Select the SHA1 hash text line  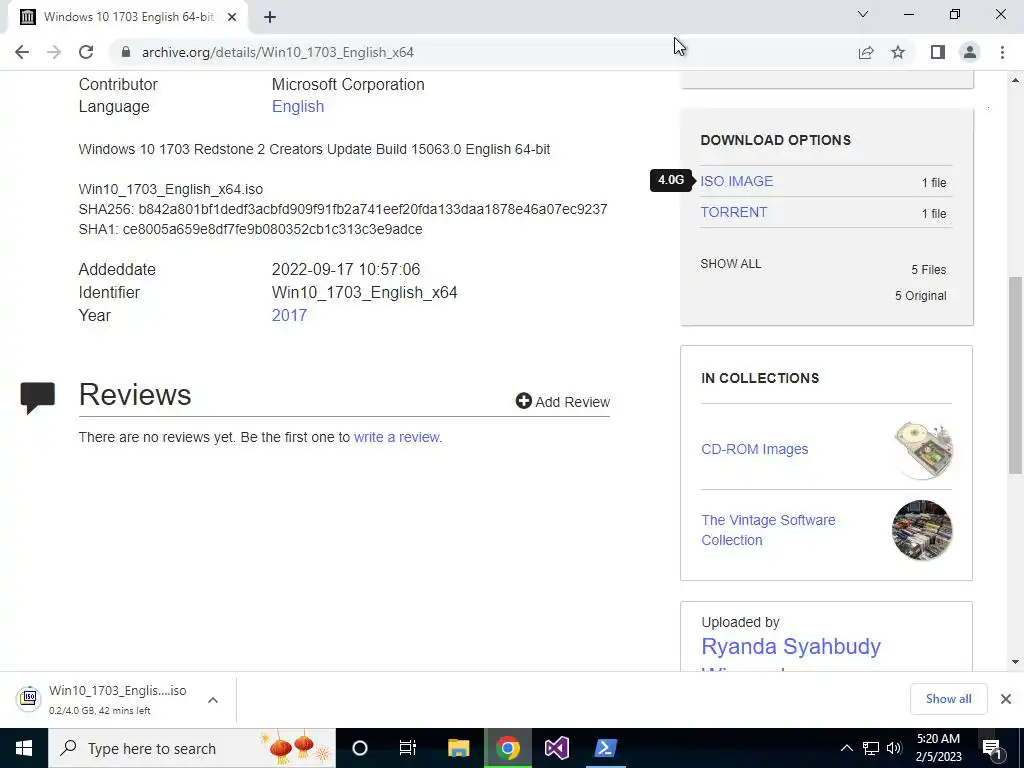(250, 229)
